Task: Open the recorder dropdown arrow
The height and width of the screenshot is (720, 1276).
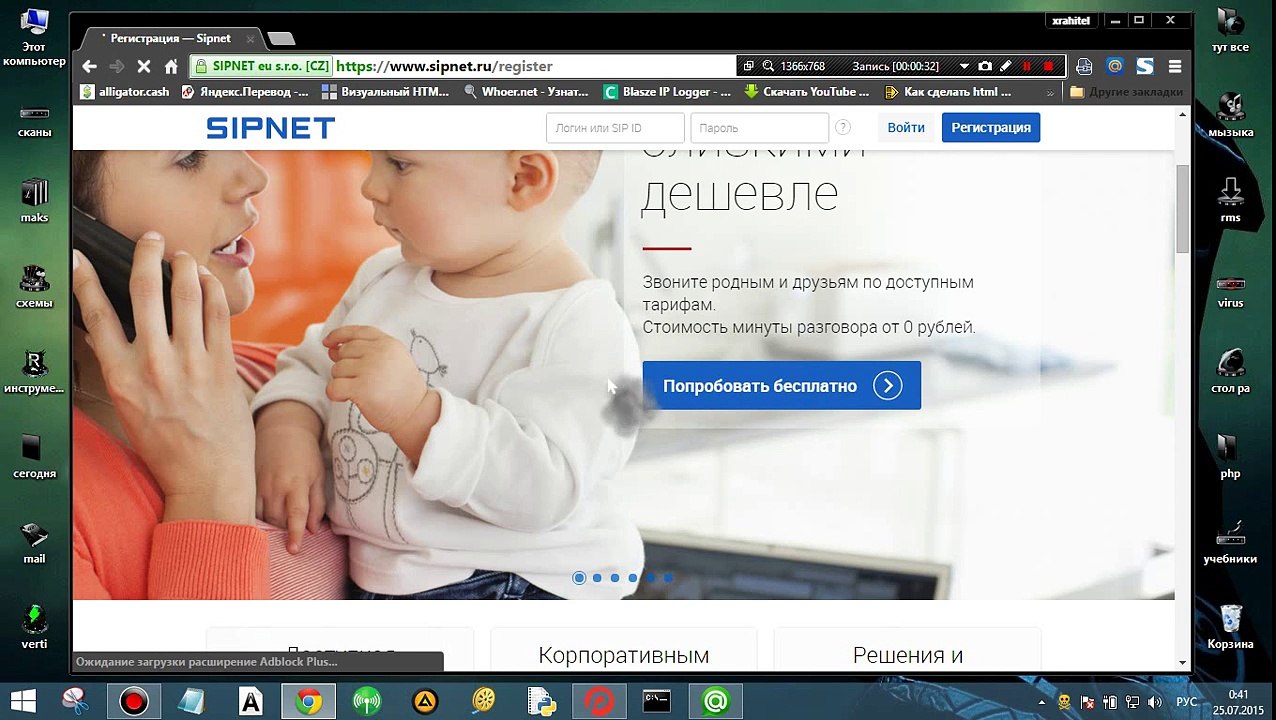Action: 964,66
